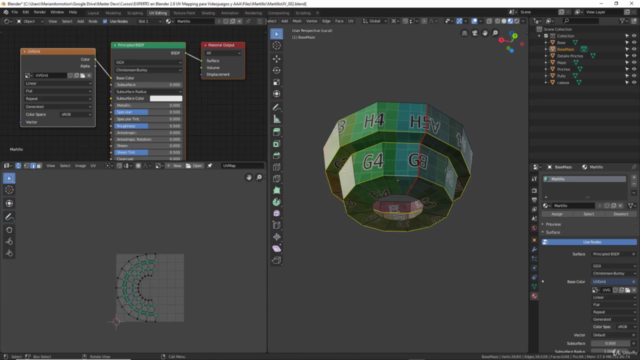
Task: Toggle Use Nodes checkbox in node editor header
Action: [x=105, y=21]
